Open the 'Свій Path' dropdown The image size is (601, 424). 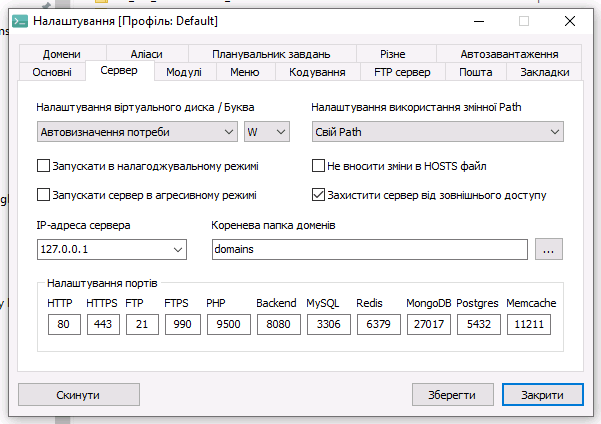tap(436, 132)
